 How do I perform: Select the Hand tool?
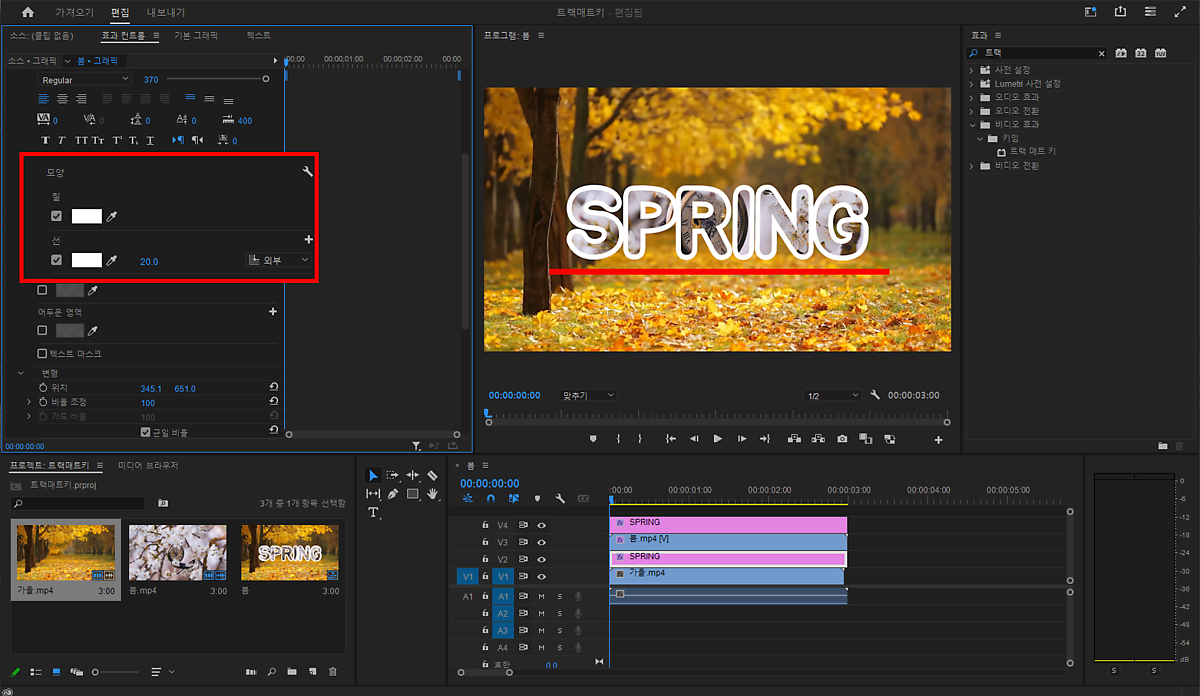(x=432, y=494)
